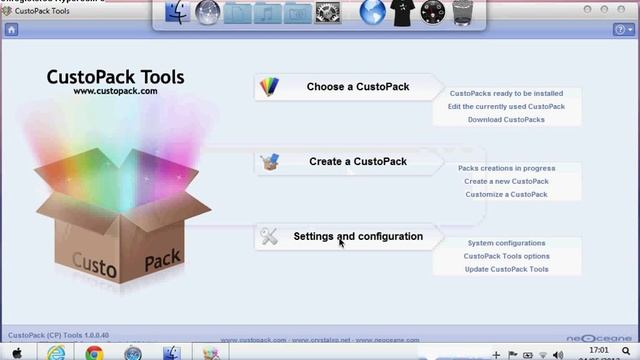Viewport: 640px width, 360px height.
Task: View Packs creations in progress
Action: coord(506,168)
